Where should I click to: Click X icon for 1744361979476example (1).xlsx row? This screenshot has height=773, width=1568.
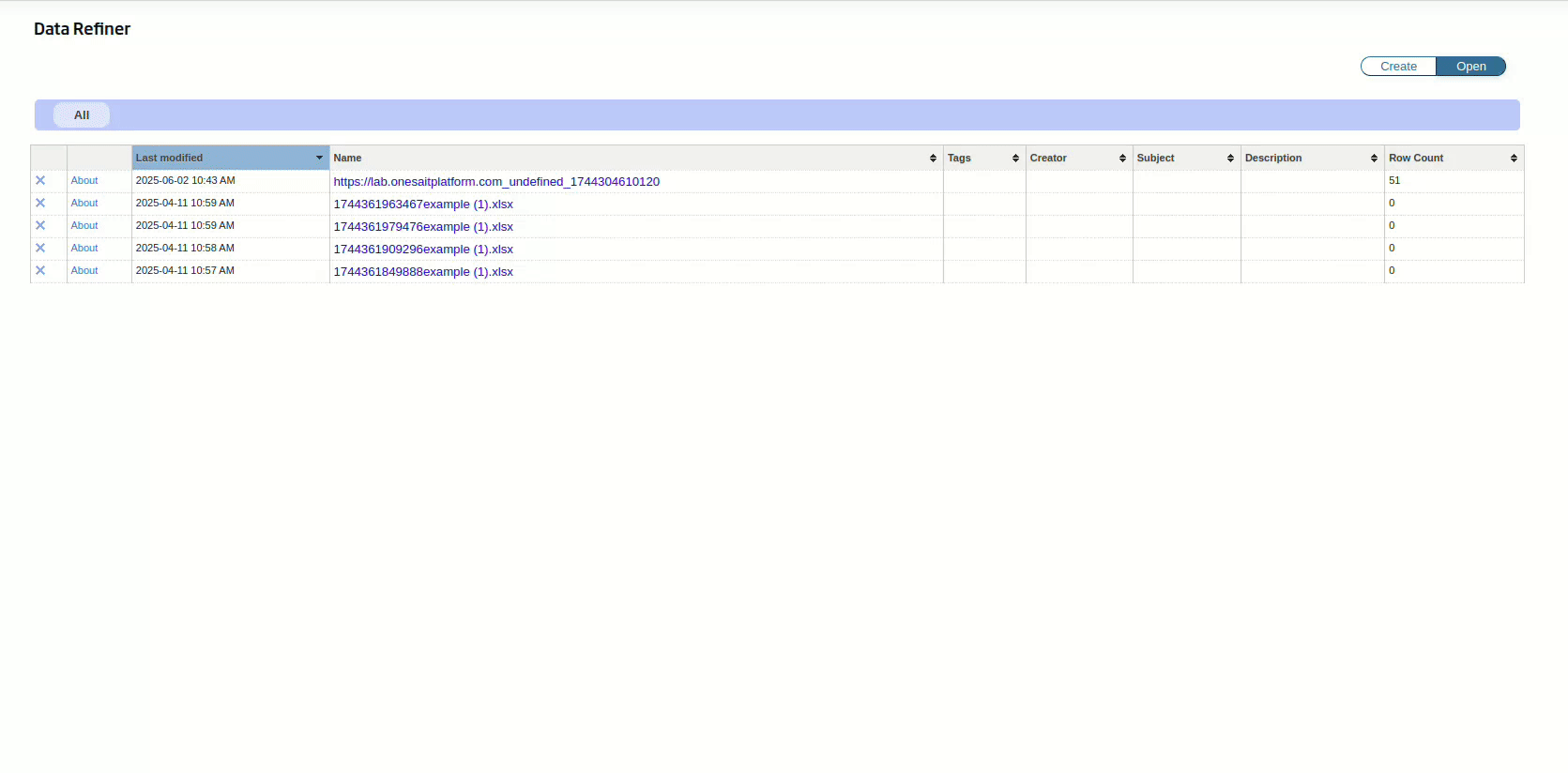(40, 225)
